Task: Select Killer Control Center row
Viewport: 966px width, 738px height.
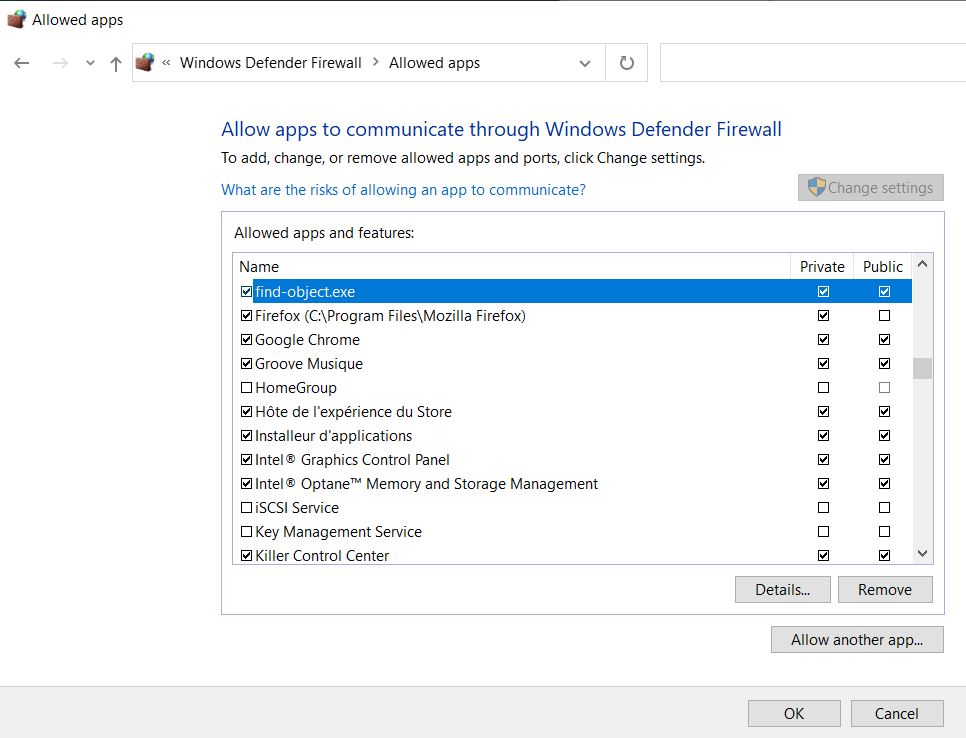Action: tap(322, 556)
